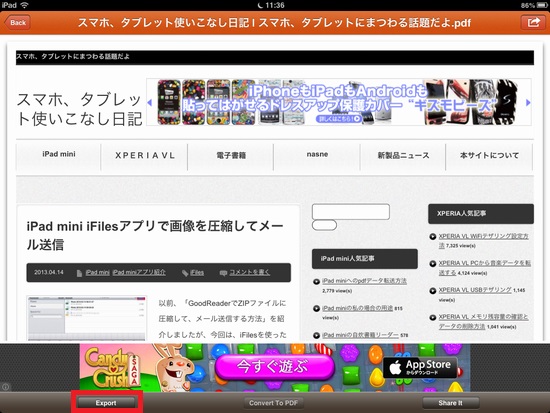Click the bullet icon beside iPad miniへのpdfデータ転送方法
Viewport: 550px width, 413px height.
[316, 281]
